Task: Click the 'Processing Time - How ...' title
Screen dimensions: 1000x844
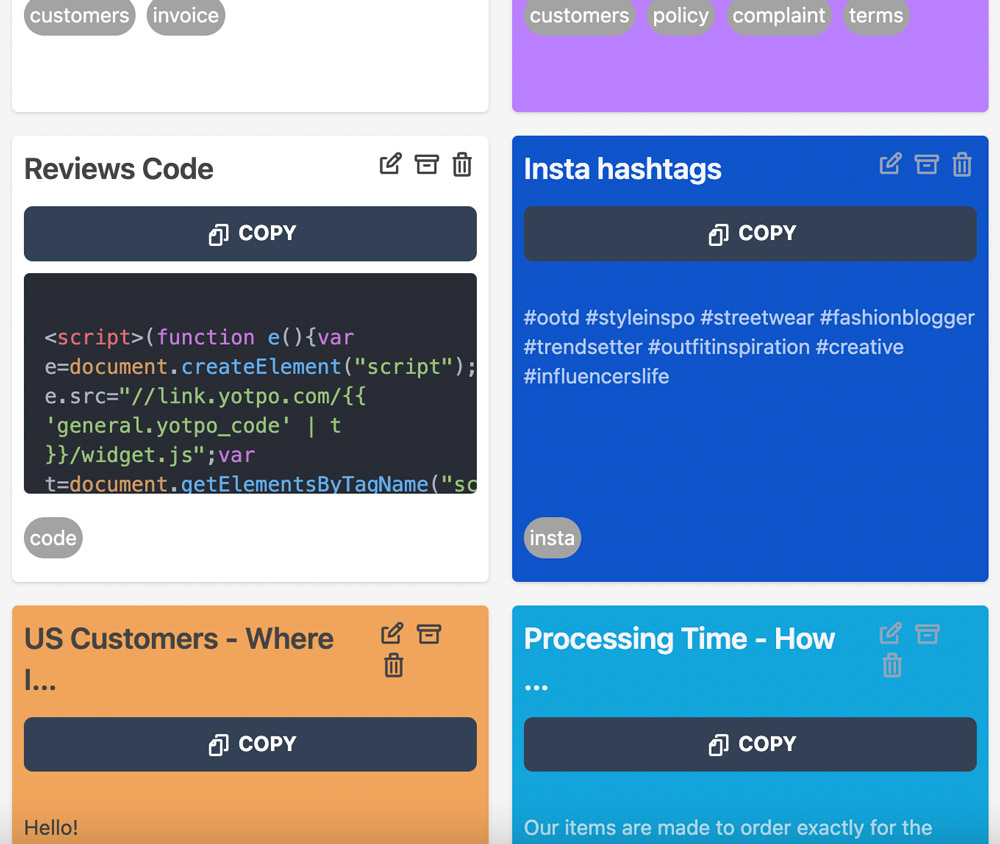Action: point(679,659)
